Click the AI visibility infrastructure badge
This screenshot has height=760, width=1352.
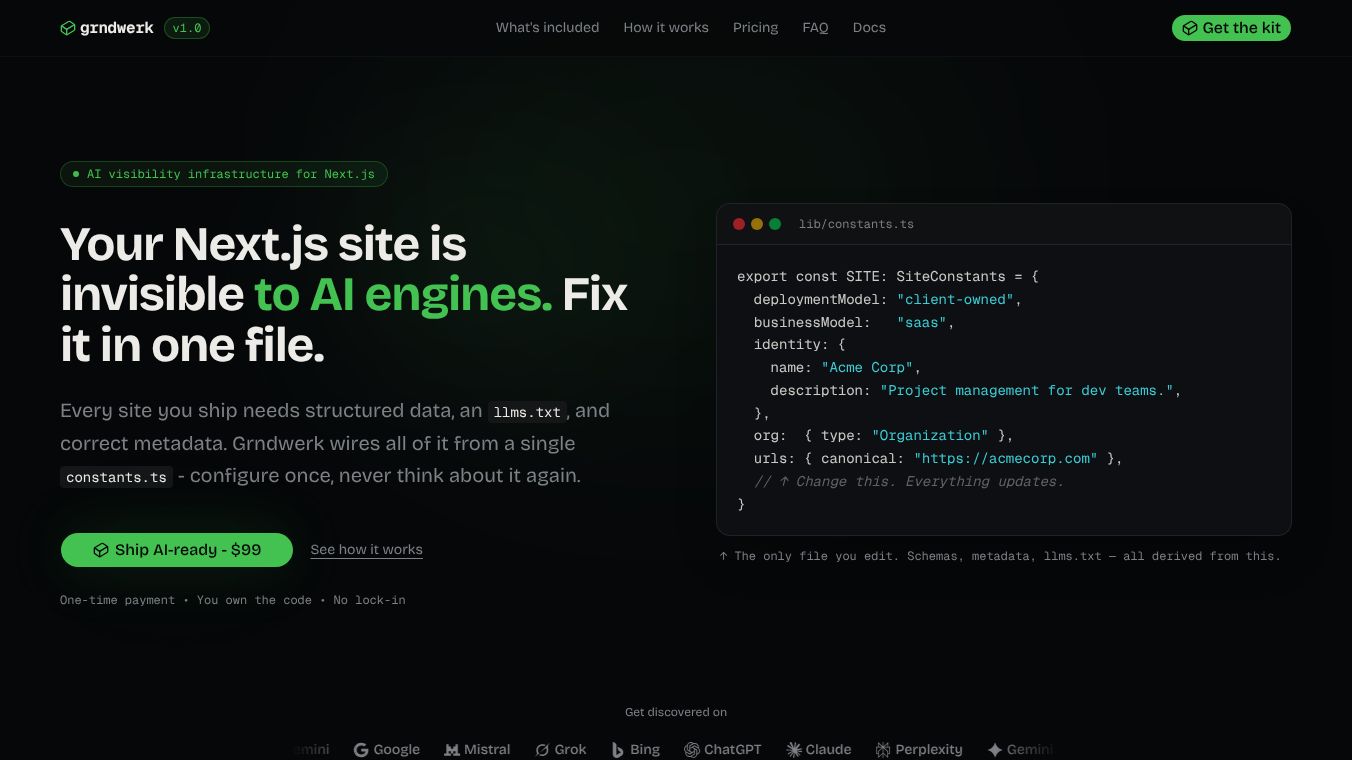tap(224, 174)
